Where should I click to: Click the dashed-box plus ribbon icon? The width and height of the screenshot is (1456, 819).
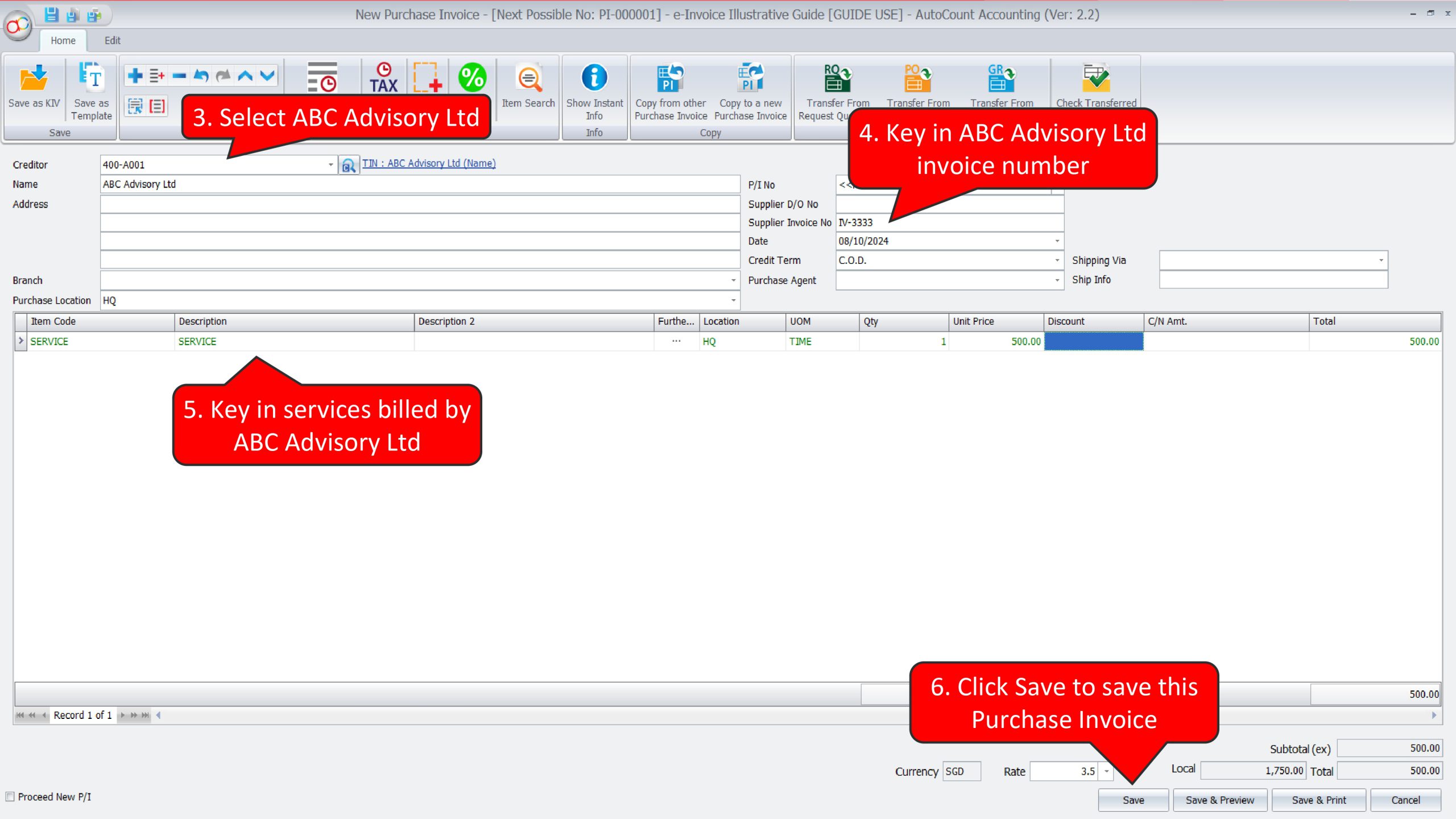427,77
